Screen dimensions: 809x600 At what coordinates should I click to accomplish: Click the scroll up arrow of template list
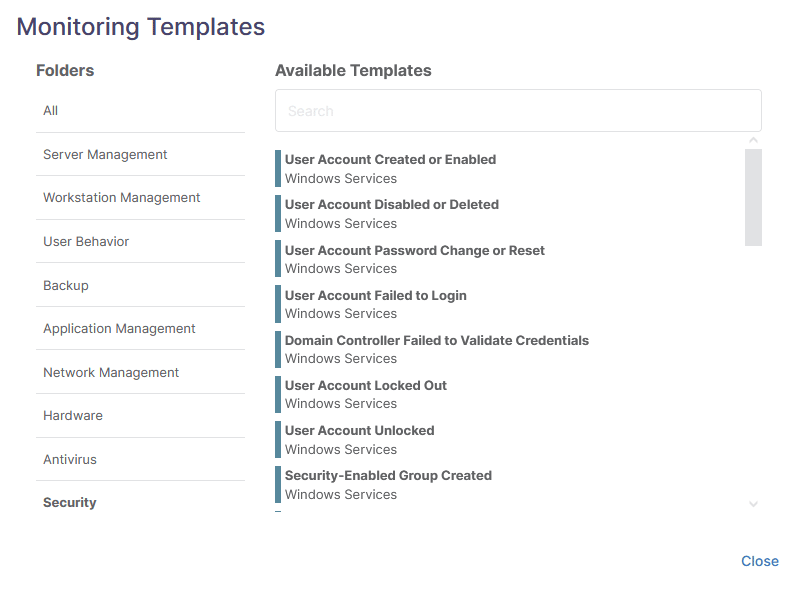[753, 140]
